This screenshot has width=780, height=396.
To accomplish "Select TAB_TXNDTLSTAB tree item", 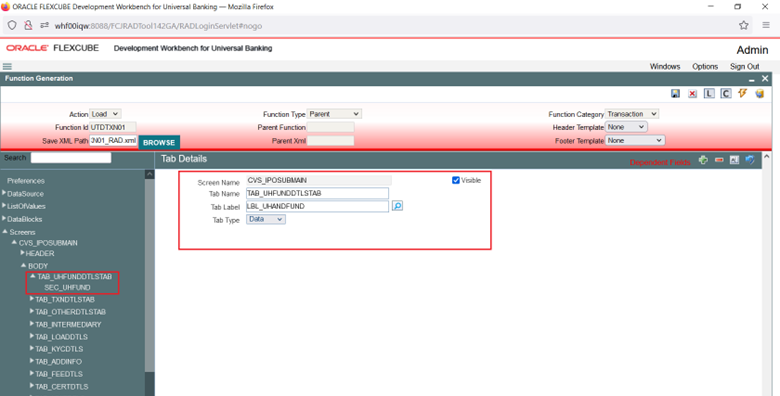I will point(65,299).
